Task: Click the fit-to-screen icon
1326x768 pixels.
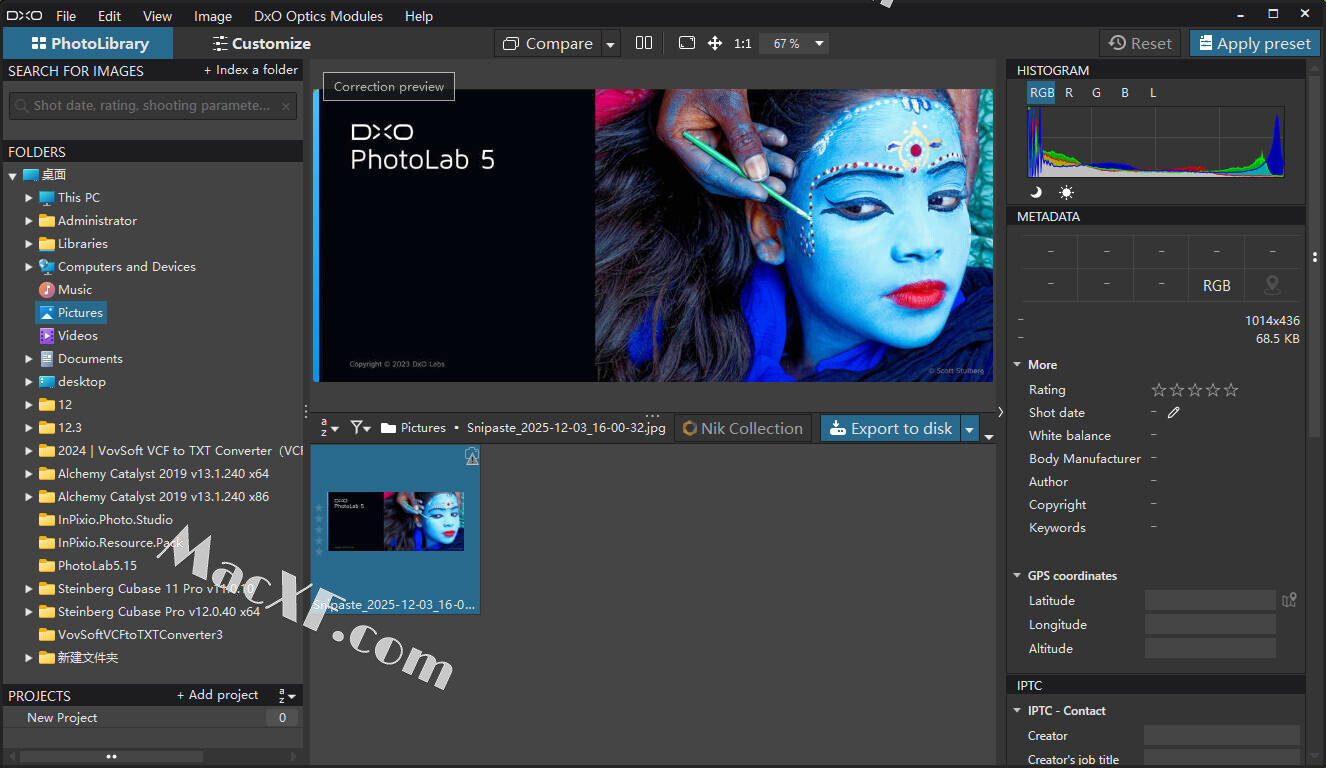Action: point(686,43)
